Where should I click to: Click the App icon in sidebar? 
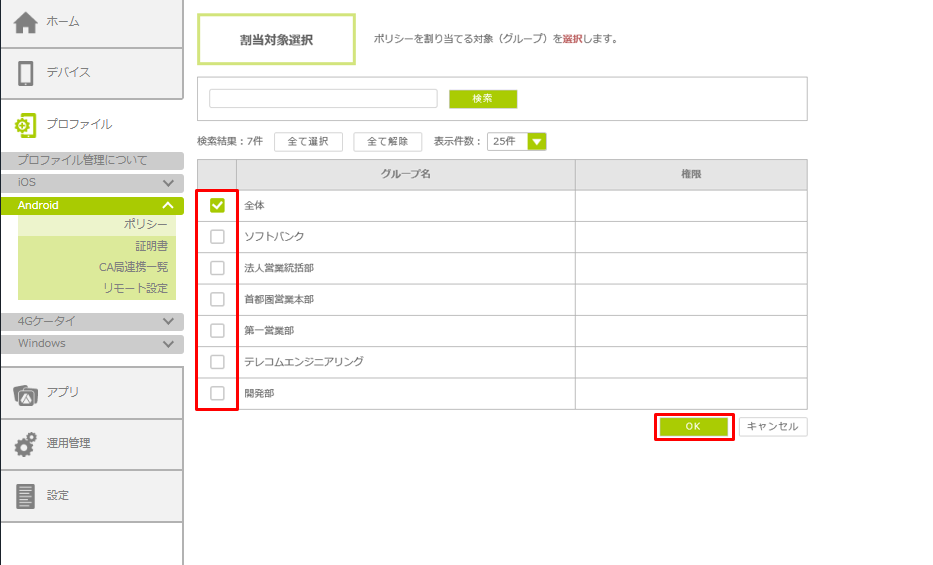coord(27,394)
